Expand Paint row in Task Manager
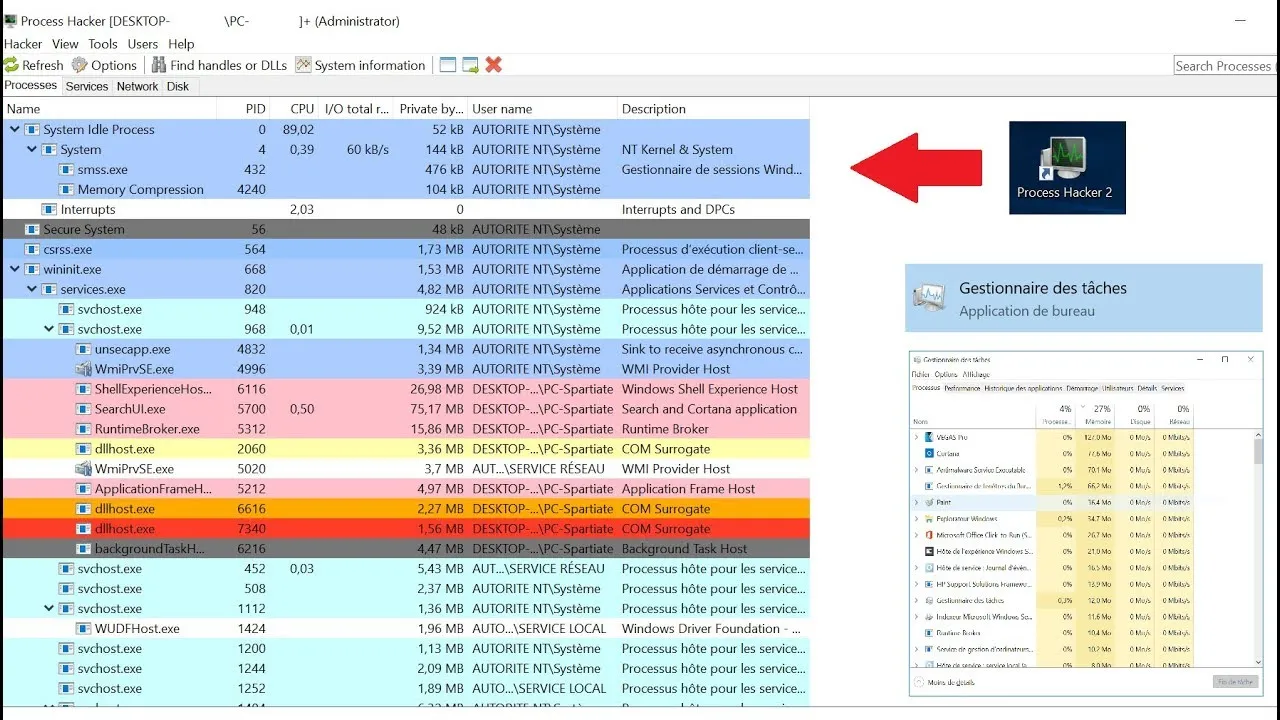 [917, 502]
